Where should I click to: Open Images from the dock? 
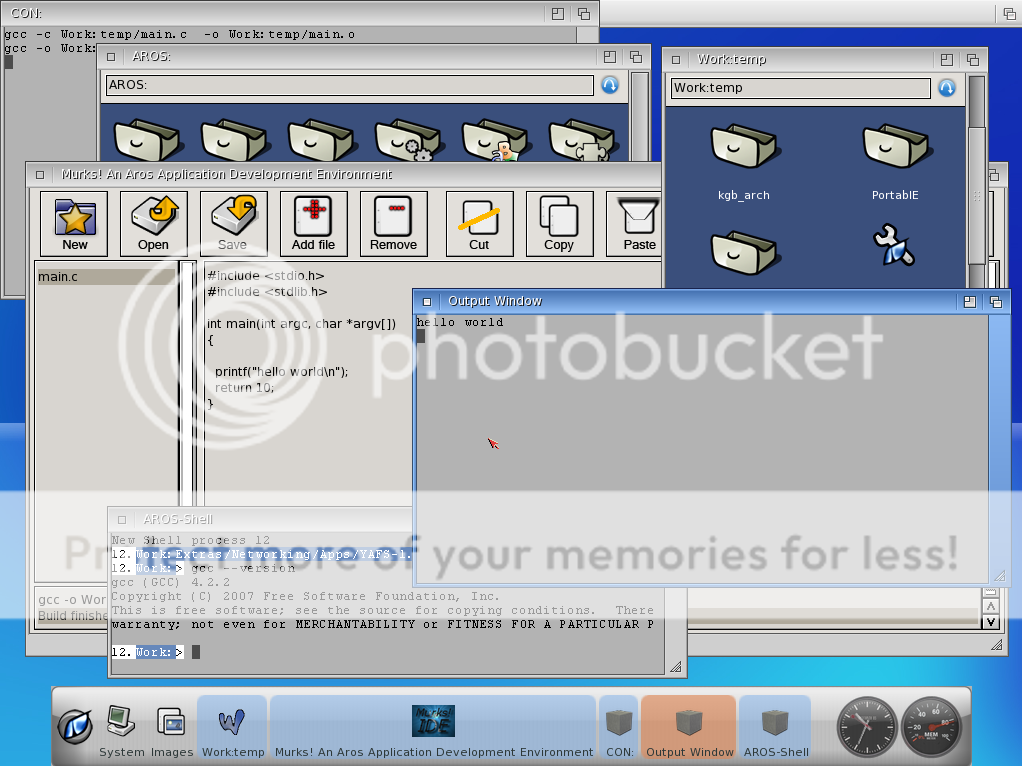[172, 731]
